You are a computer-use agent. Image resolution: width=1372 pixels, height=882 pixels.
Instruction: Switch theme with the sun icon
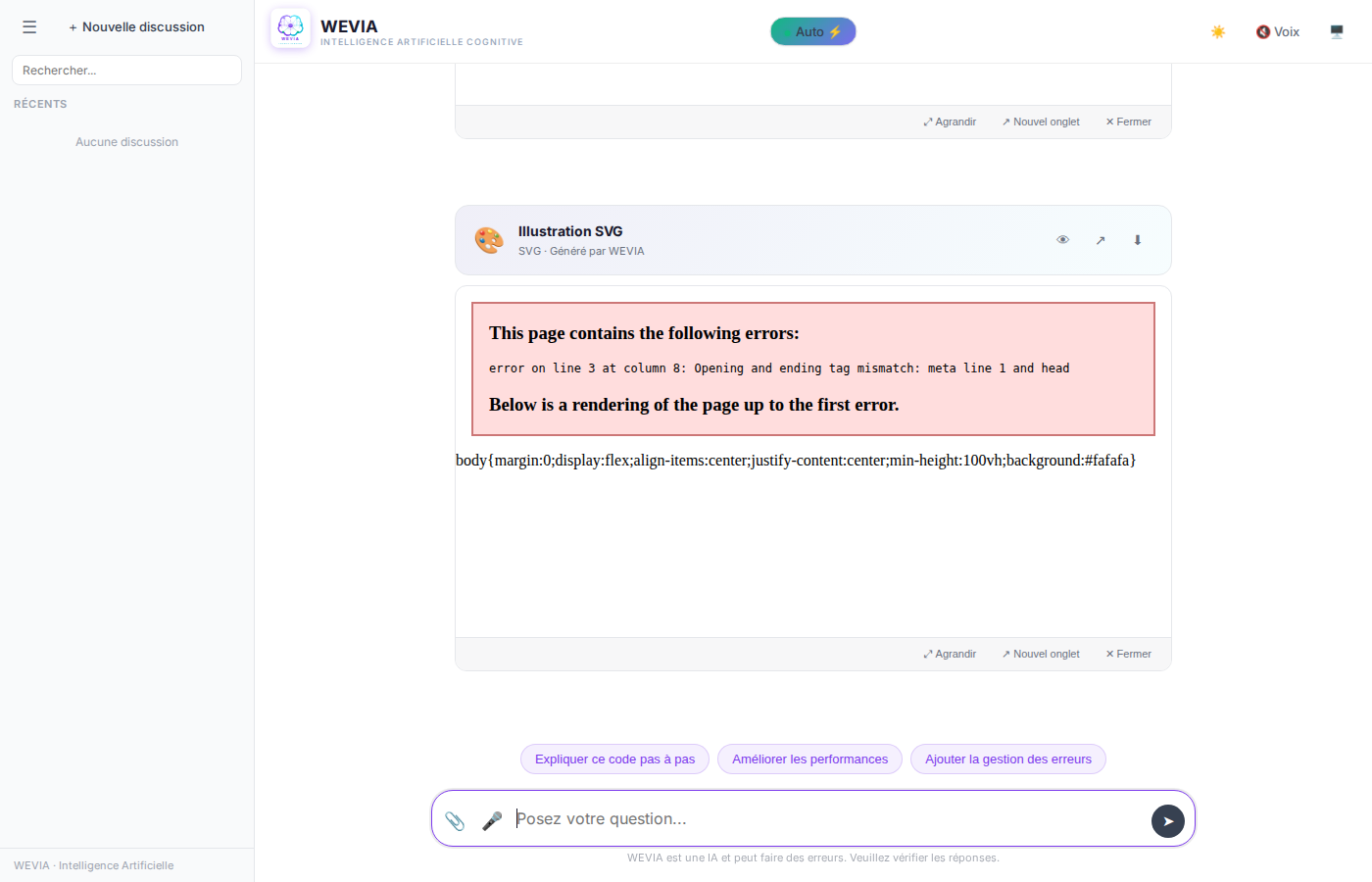coord(1218,32)
